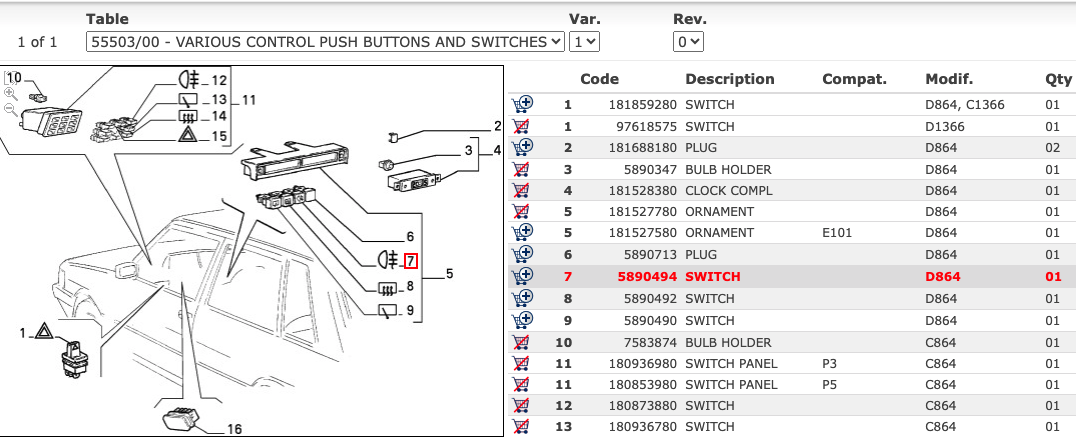Click callout number 16 in the diagram
This screenshot has width=1076, height=437.
234,429
